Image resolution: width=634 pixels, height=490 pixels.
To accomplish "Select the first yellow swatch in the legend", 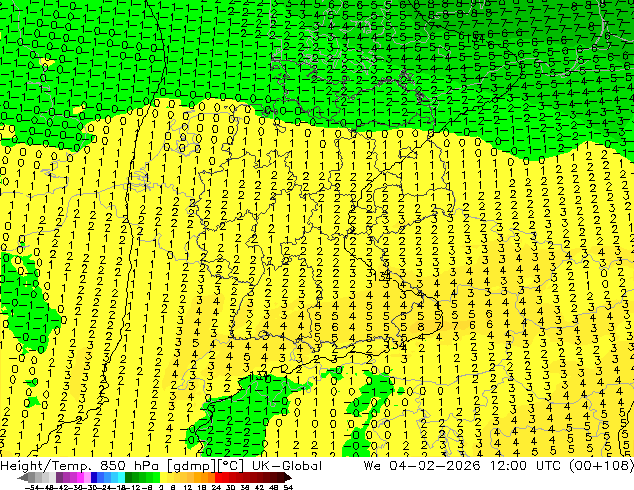I will click(163, 478).
